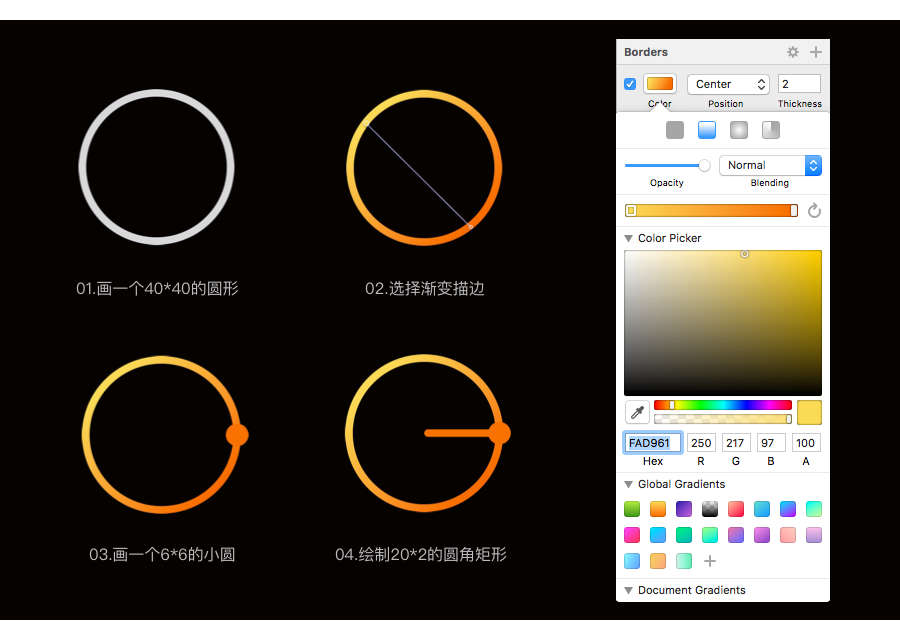Viewport: 900px width, 640px height.
Task: Open the Borders settings gear menu
Action: 793,52
